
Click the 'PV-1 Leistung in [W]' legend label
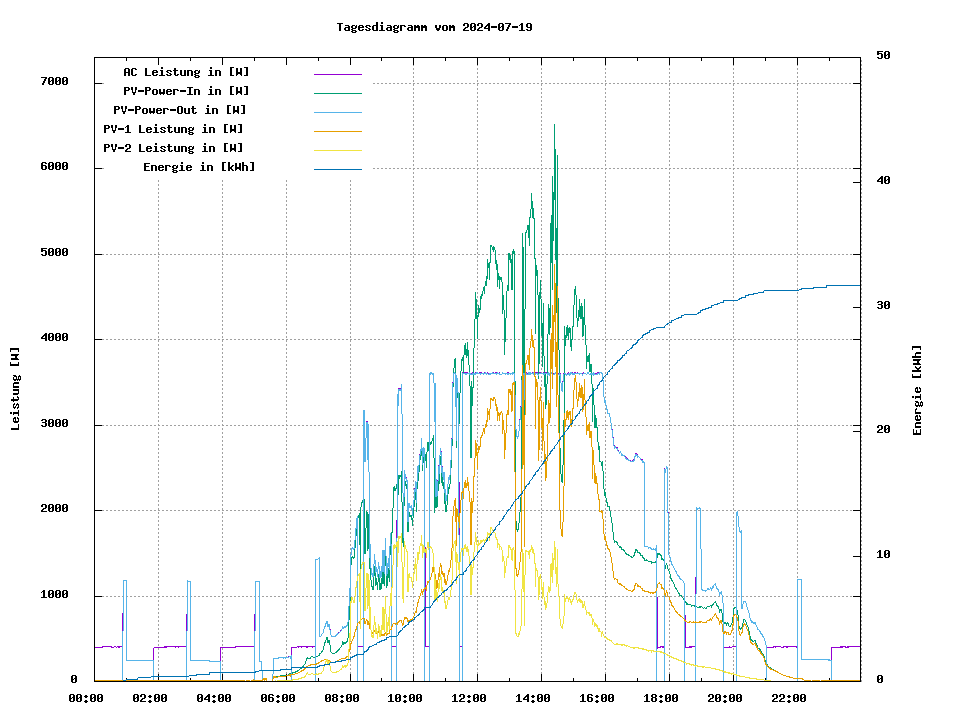(x=173, y=129)
